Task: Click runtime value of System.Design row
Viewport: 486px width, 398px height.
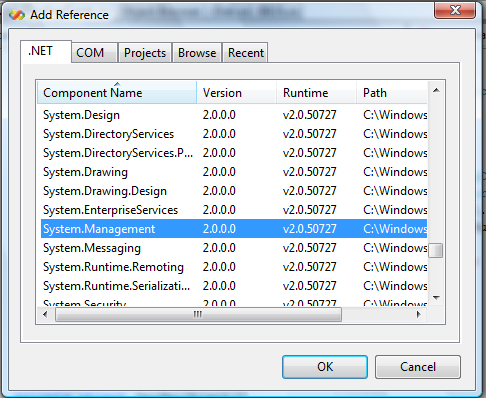Action: coord(310,115)
